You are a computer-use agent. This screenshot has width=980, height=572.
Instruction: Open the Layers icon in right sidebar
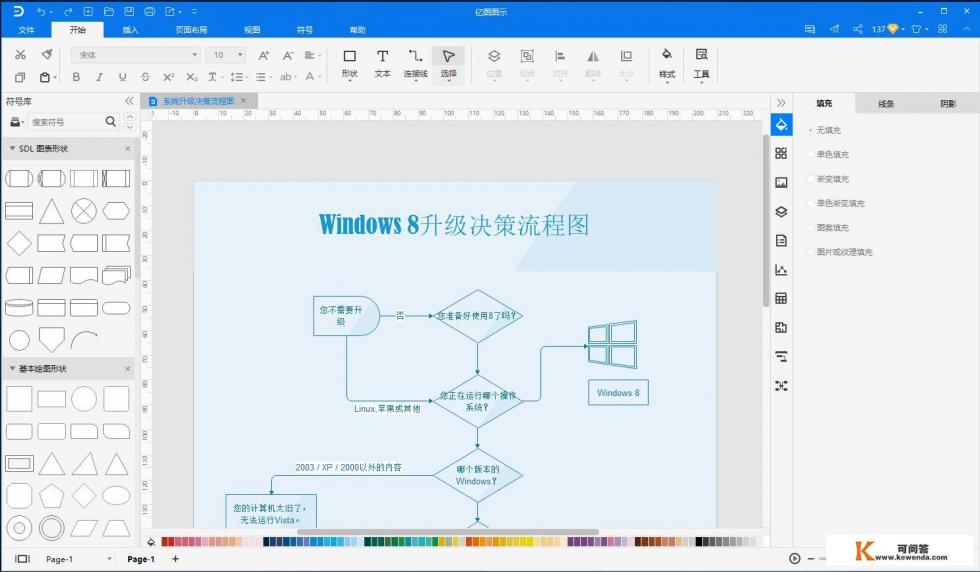[x=781, y=211]
